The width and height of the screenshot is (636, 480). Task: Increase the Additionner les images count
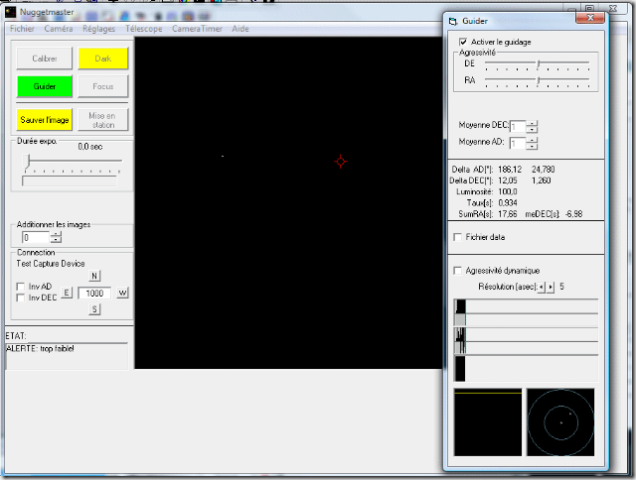tap(56, 235)
